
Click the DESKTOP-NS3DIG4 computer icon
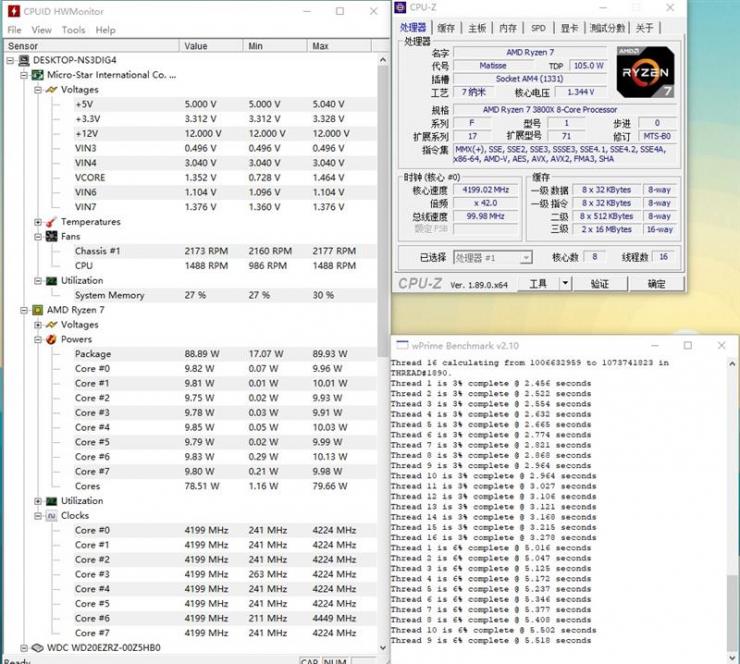coord(24,60)
